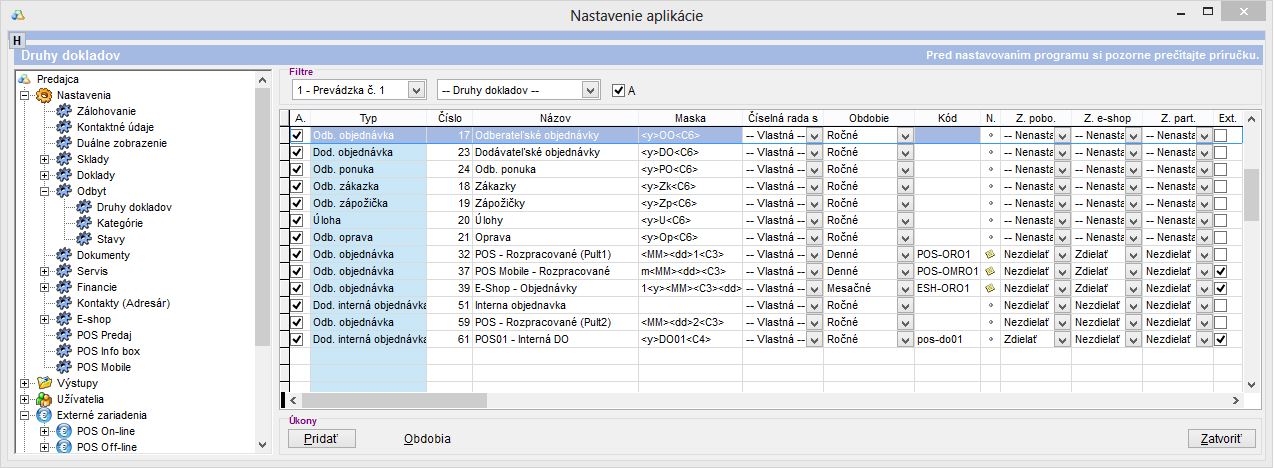Click the table's horizontal scrollbar

760,401
